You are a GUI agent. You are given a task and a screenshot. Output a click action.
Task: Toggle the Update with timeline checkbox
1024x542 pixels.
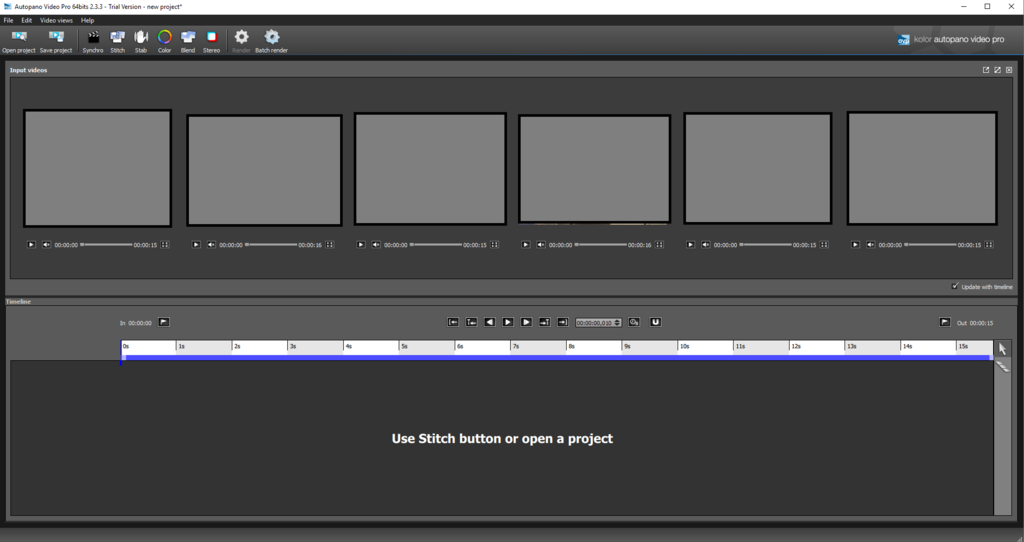click(x=955, y=286)
